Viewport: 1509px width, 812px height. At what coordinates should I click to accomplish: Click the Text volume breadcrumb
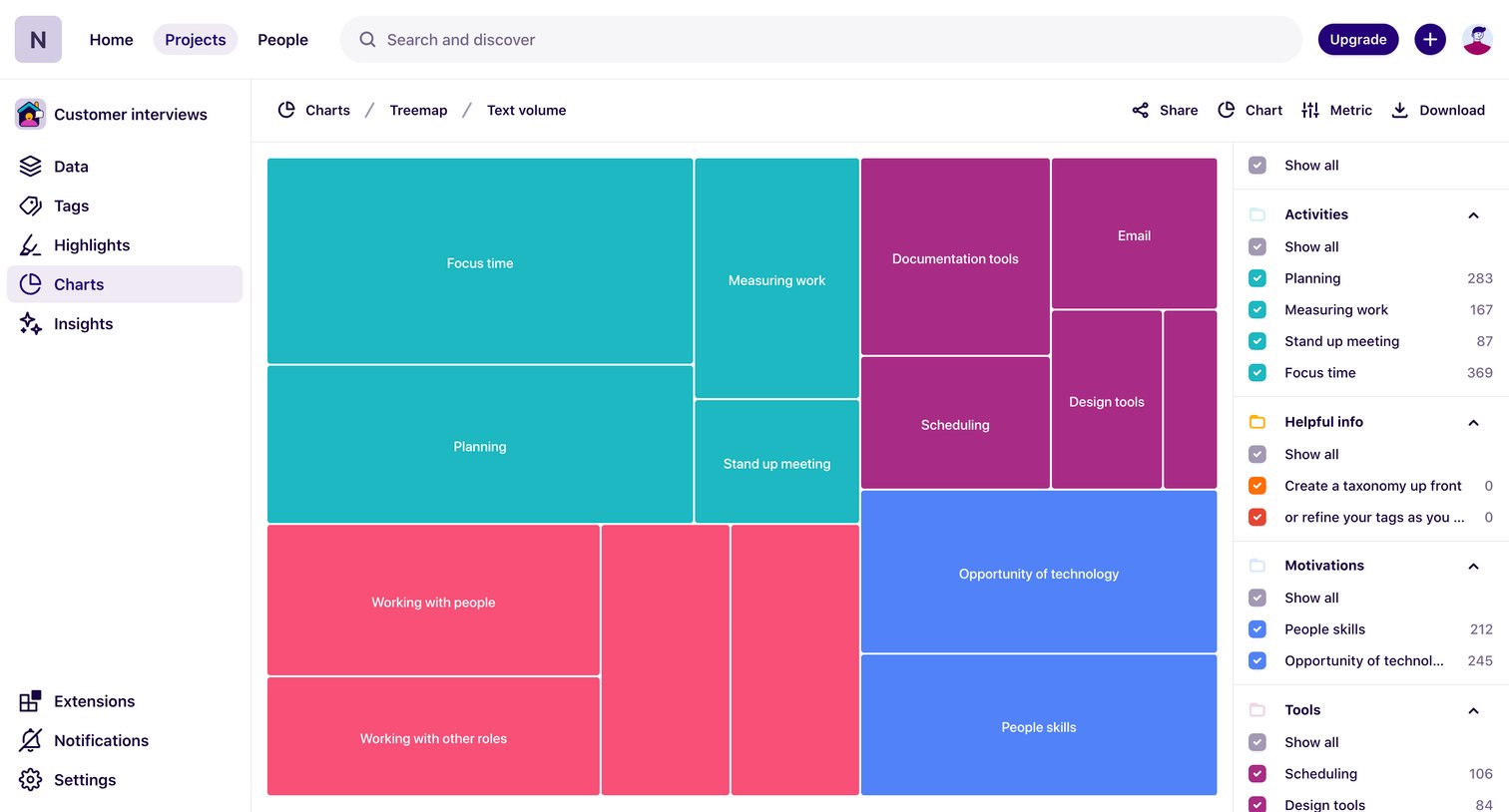coord(526,110)
